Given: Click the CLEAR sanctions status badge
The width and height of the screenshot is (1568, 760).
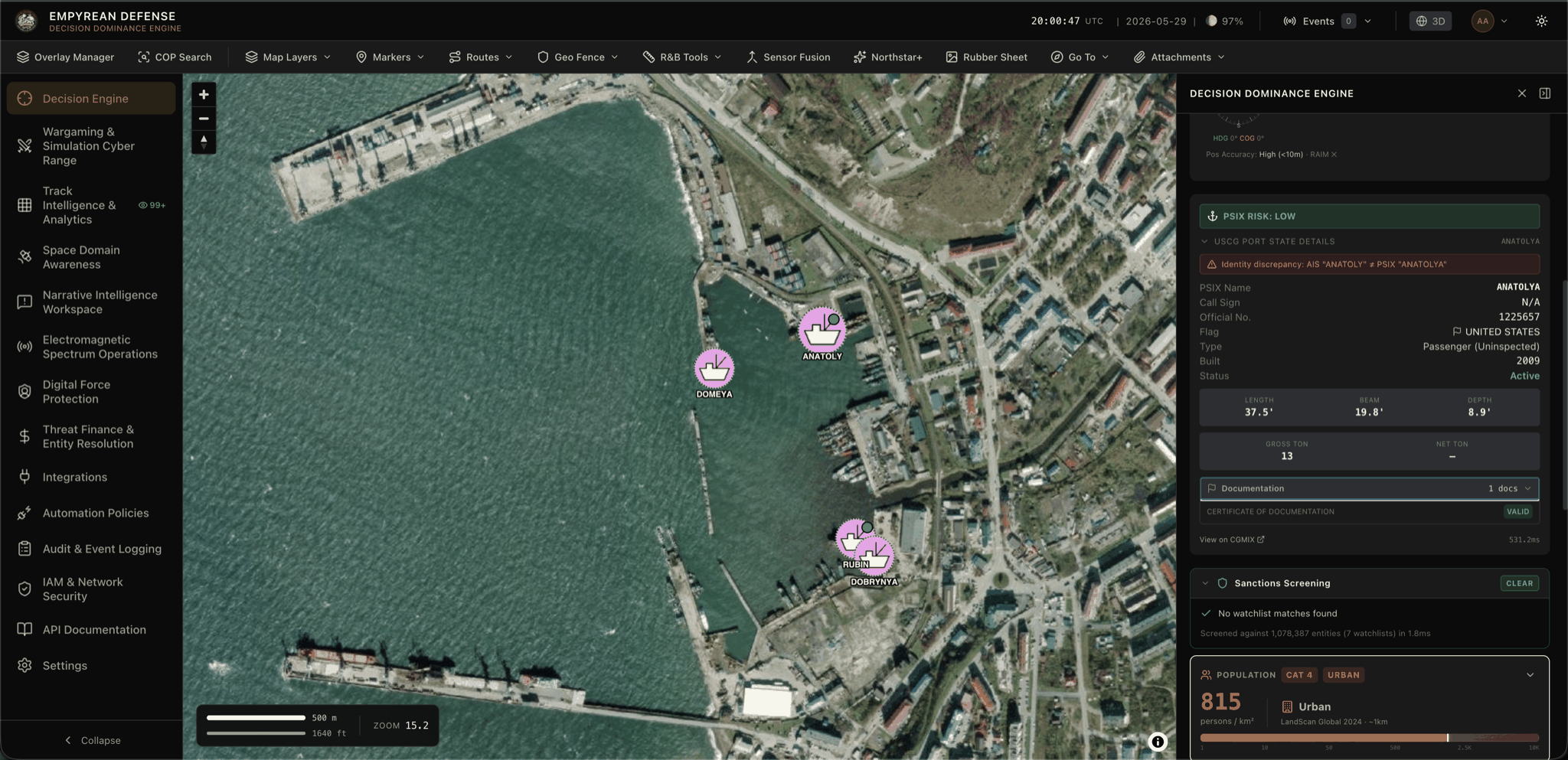Looking at the screenshot, I should click(1519, 583).
